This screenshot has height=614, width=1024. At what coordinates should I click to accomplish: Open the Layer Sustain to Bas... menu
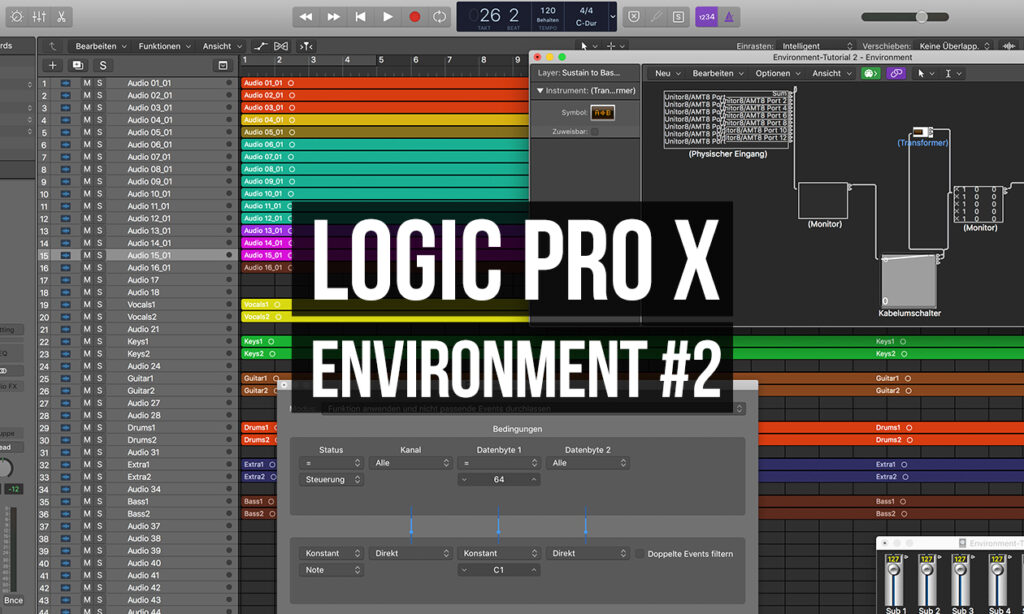(579, 73)
